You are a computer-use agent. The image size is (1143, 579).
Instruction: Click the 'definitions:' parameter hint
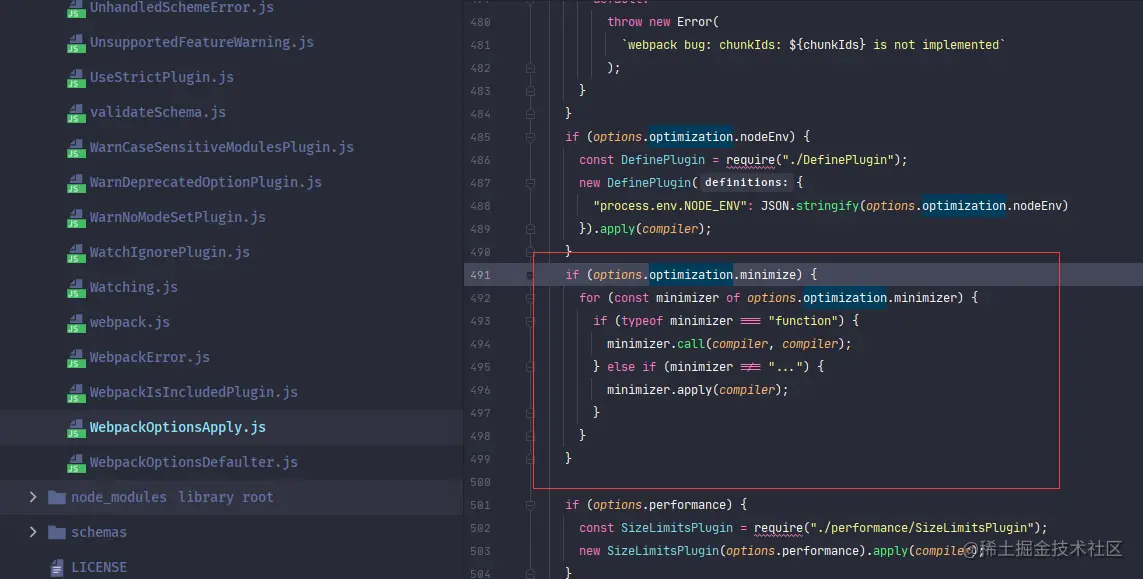(746, 182)
